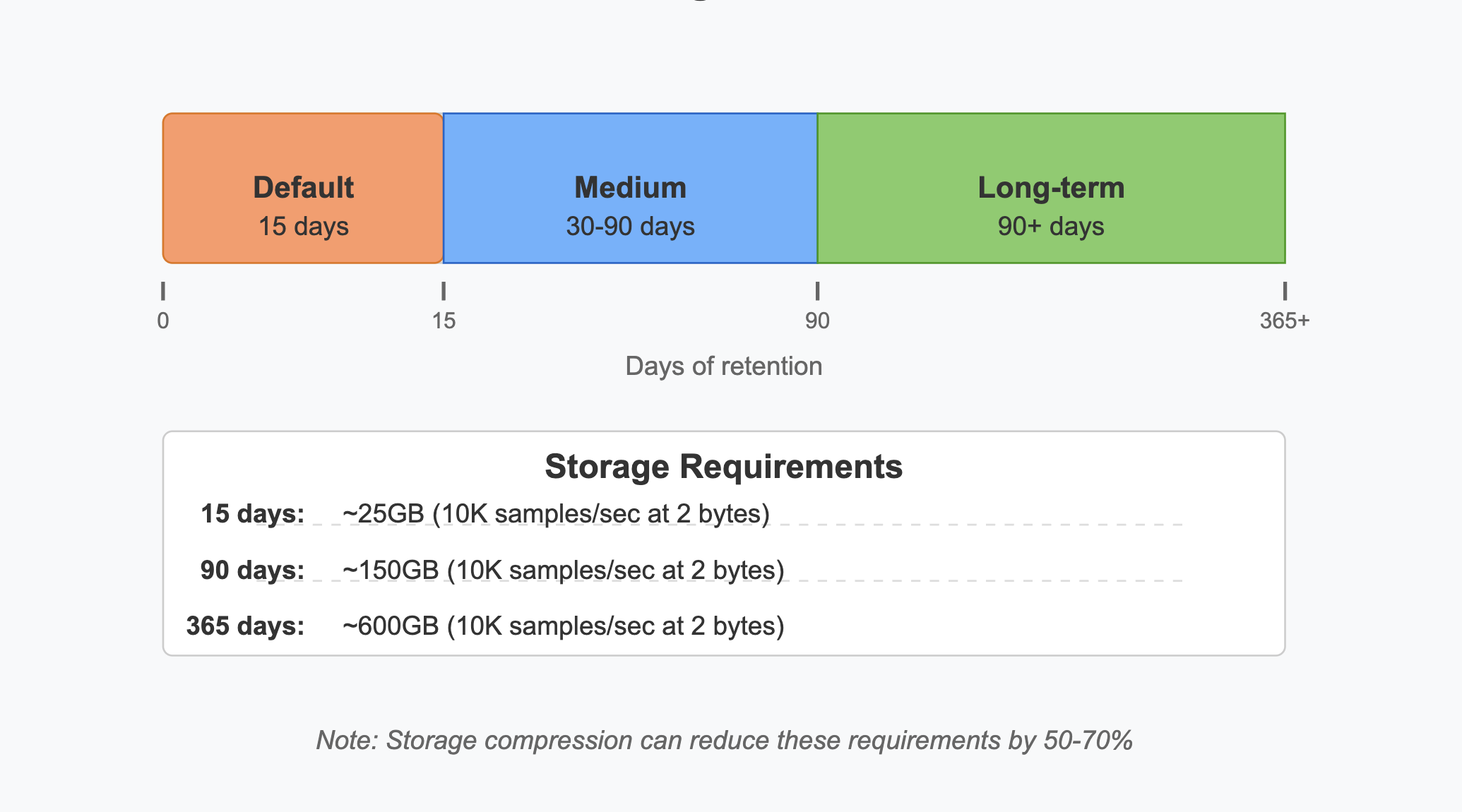This screenshot has height=812, width=1462.
Task: Click the bold "90 days:" storage row label
Action: click(252, 570)
